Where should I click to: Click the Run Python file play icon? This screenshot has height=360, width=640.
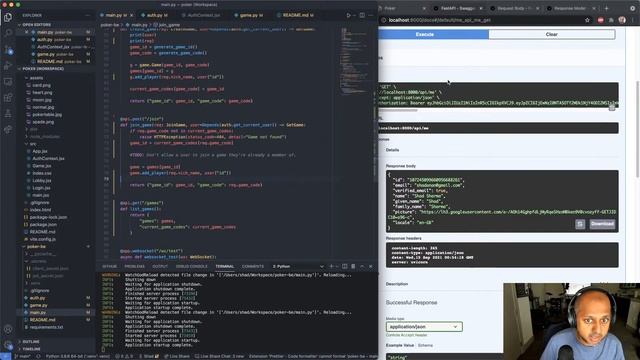pyautogui.click(x=349, y=15)
